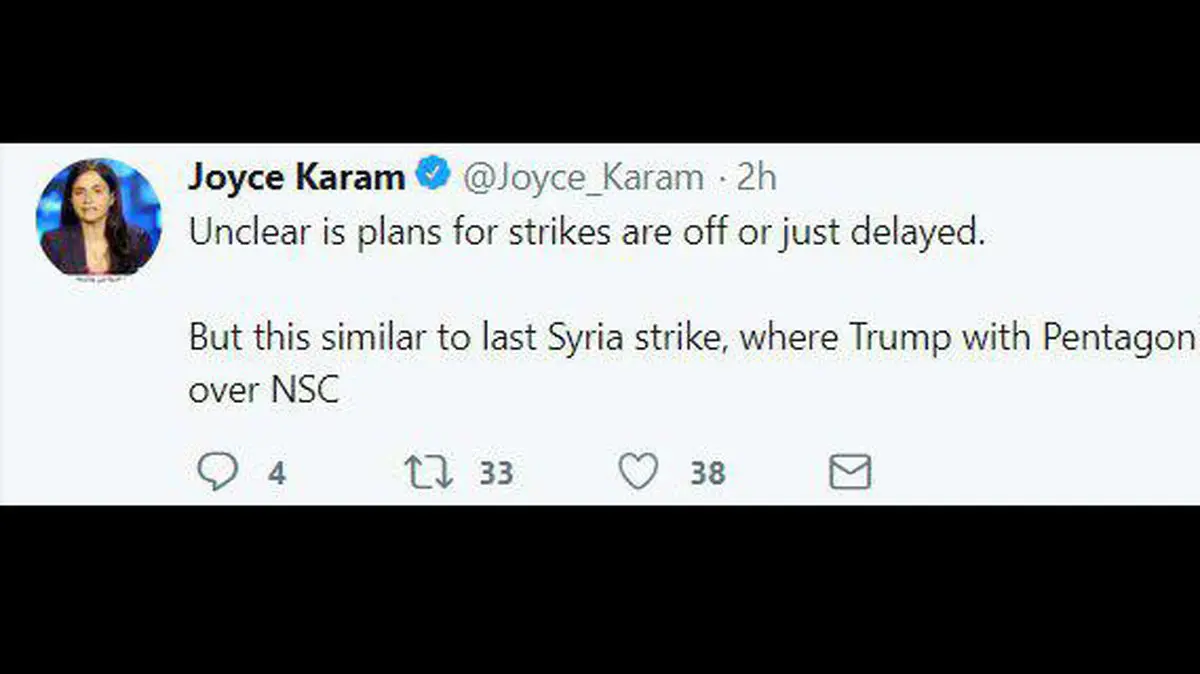Click the retweet count 33

[495, 473]
